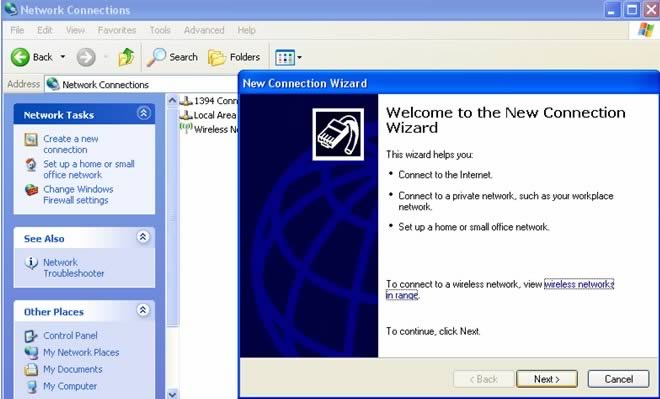Image resolution: width=660 pixels, height=399 pixels.
Task: Open My Network Places link
Action: (81, 352)
